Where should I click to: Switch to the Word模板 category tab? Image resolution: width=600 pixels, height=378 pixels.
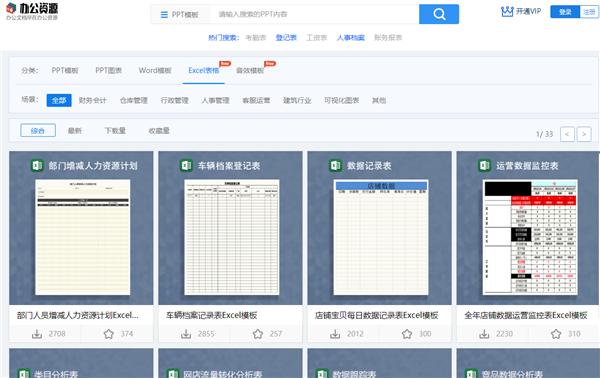[155, 70]
